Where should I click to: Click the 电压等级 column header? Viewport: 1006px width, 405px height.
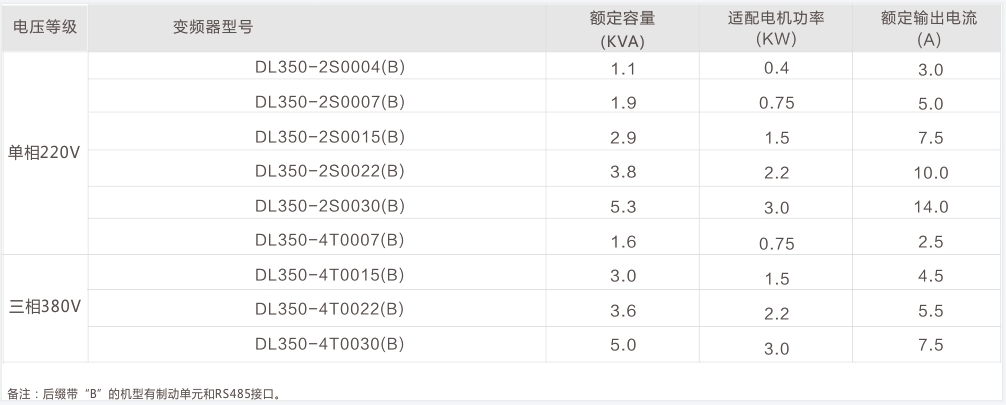(x=43, y=27)
